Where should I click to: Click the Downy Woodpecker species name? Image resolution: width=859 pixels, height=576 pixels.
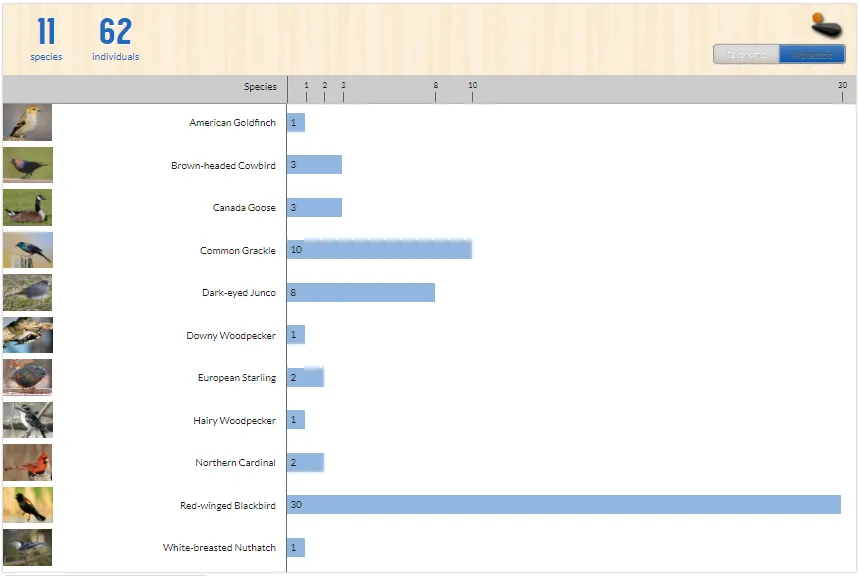[x=231, y=335]
